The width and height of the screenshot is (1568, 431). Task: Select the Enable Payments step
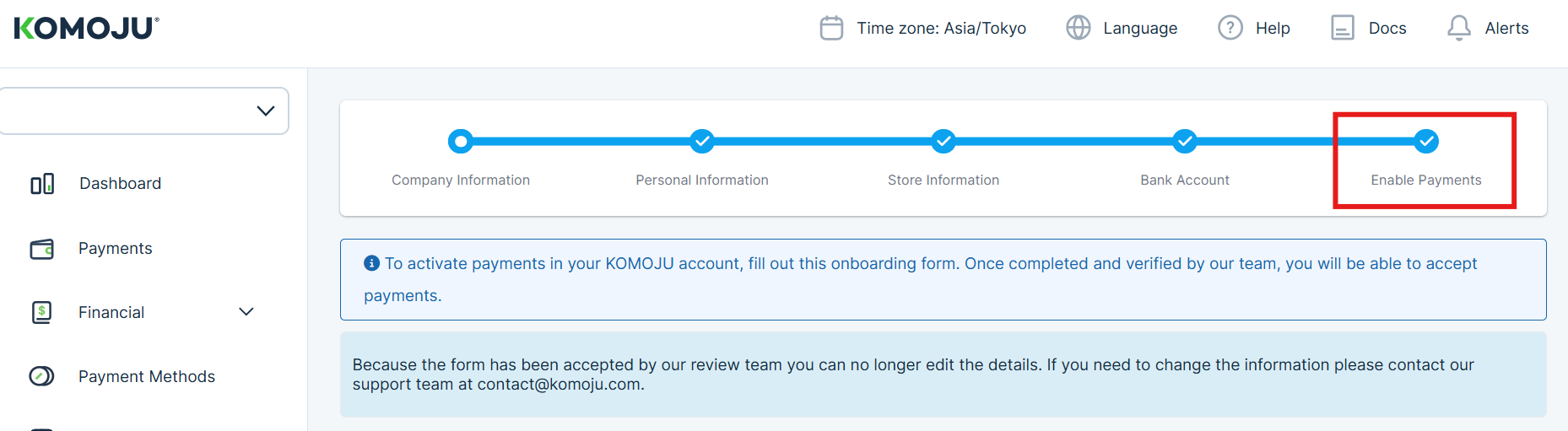click(x=1426, y=141)
